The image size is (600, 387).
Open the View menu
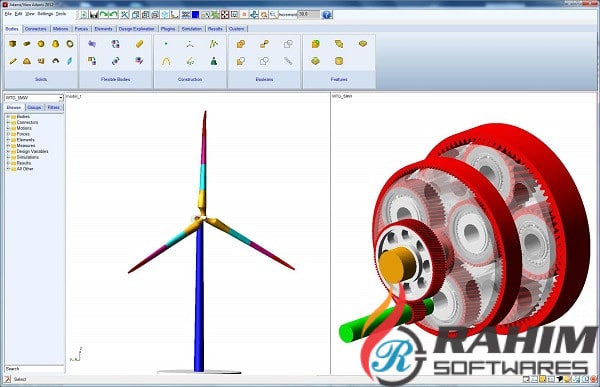pyautogui.click(x=30, y=14)
